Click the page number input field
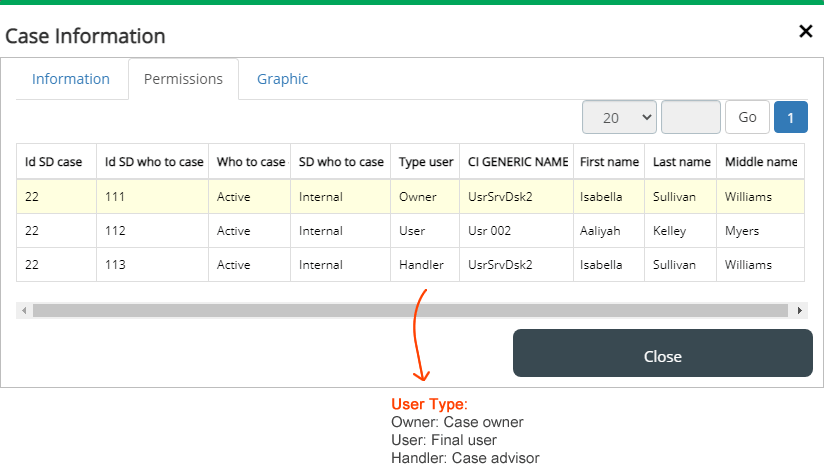This screenshot has width=824, height=464. tap(691, 117)
